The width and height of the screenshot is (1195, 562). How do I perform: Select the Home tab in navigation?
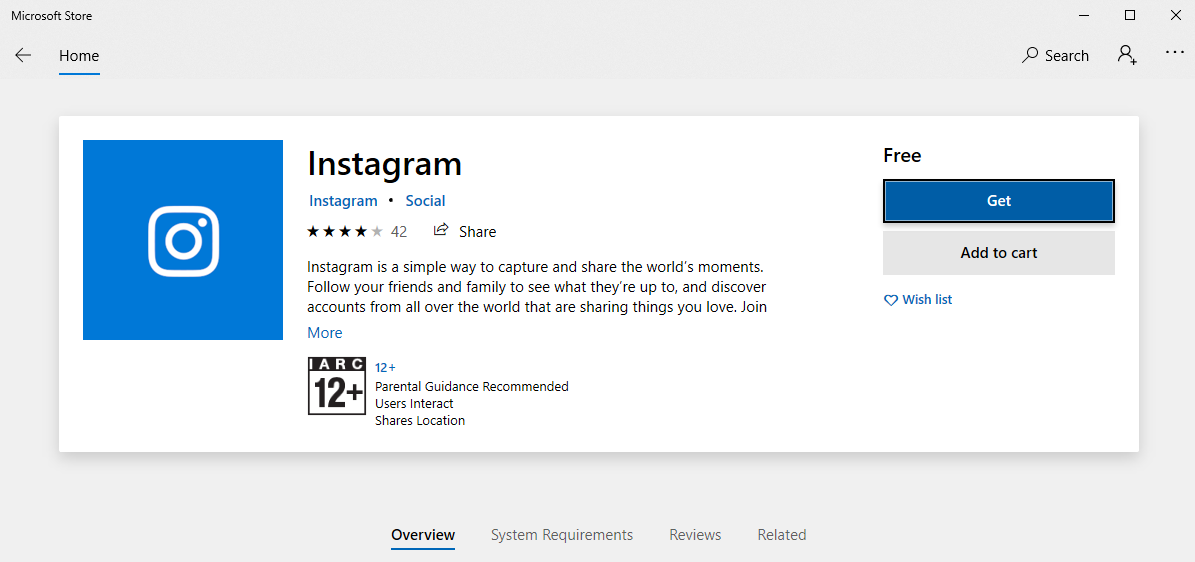79,56
